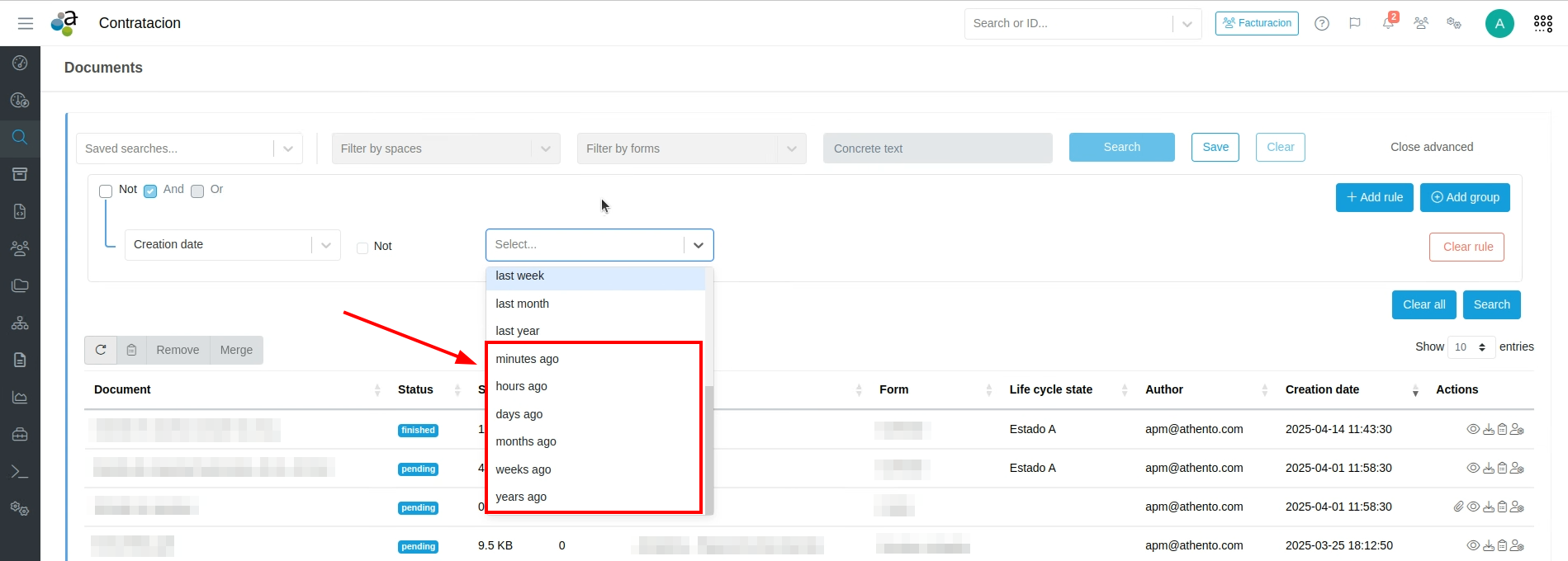
Task: Click the notifications bell icon
Action: point(1388,23)
